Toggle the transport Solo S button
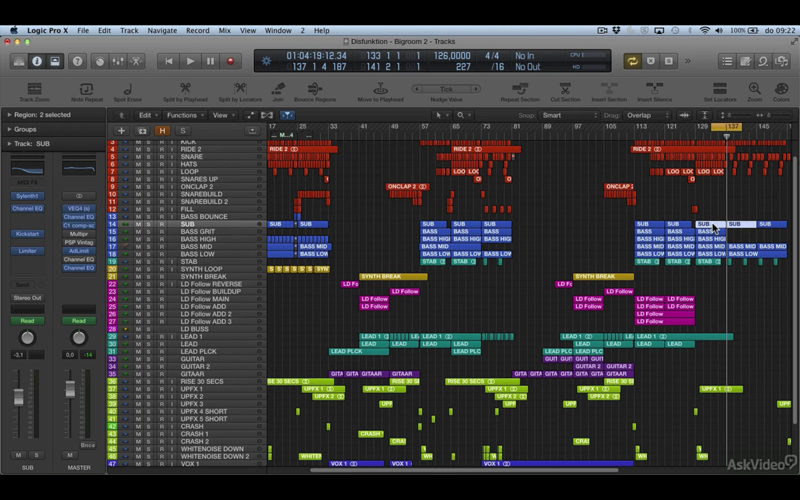Screen dimensions: 800x500 668,61
